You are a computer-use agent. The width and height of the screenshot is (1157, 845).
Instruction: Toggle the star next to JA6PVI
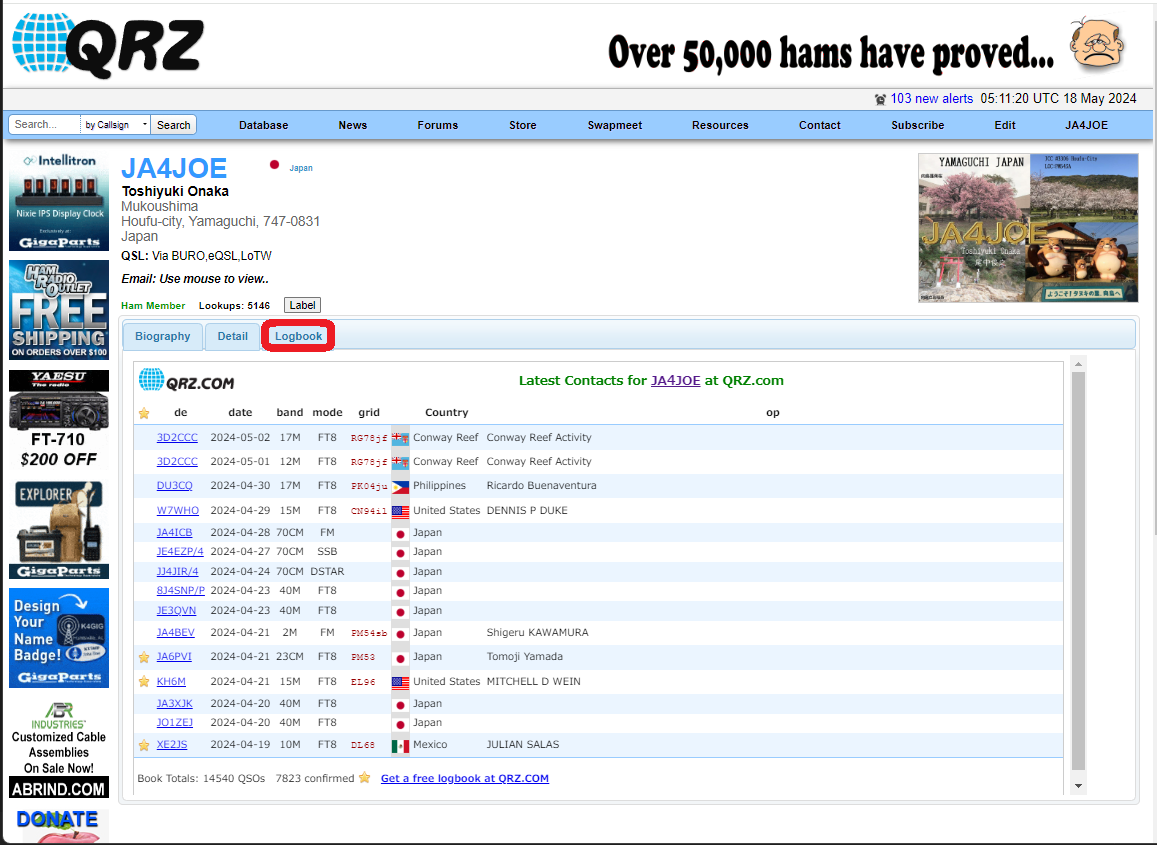(143, 657)
